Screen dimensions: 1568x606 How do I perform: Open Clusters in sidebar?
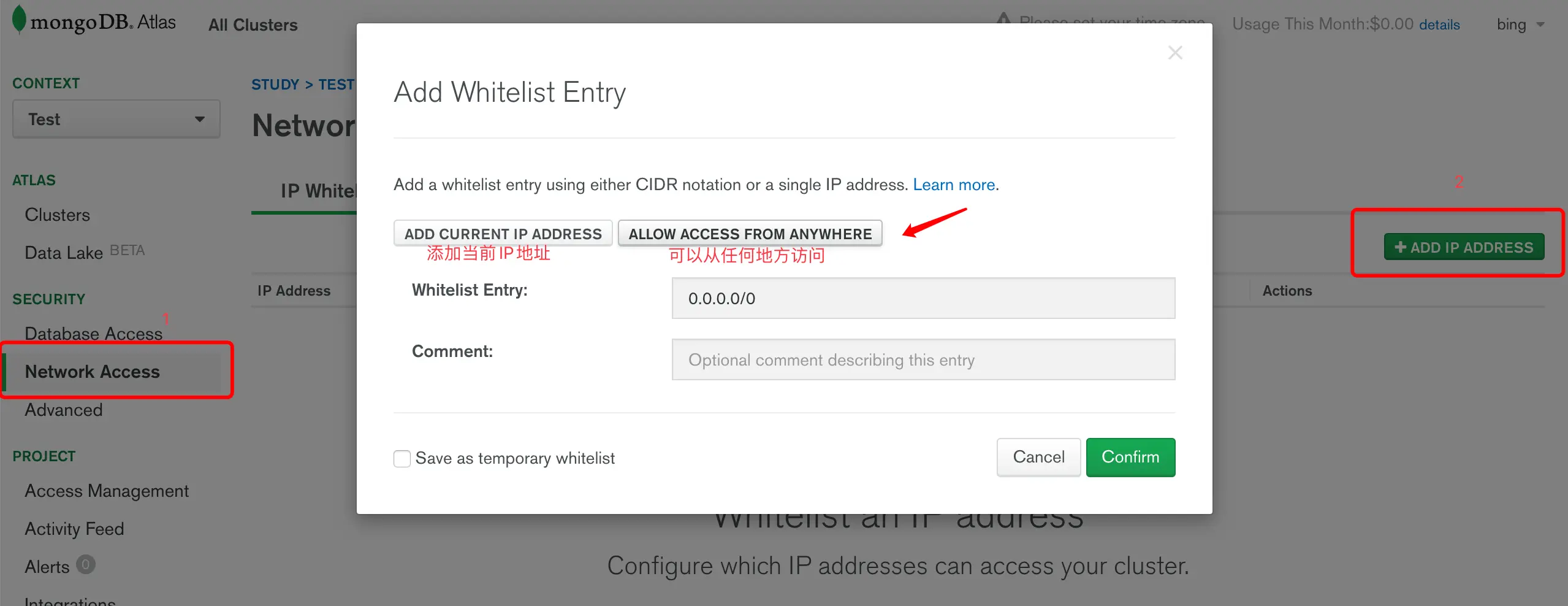(x=57, y=215)
